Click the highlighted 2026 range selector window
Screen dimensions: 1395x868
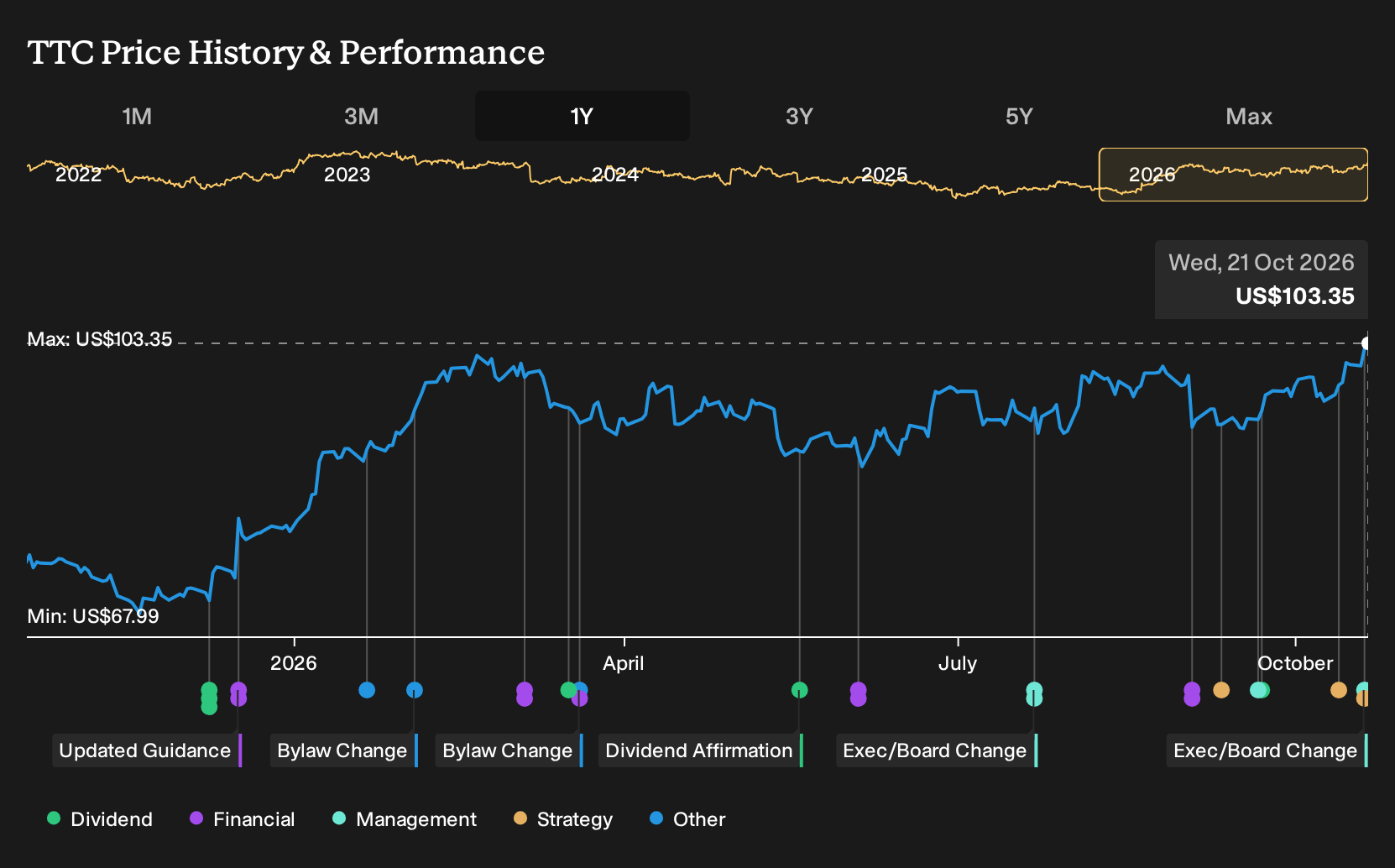[1233, 175]
